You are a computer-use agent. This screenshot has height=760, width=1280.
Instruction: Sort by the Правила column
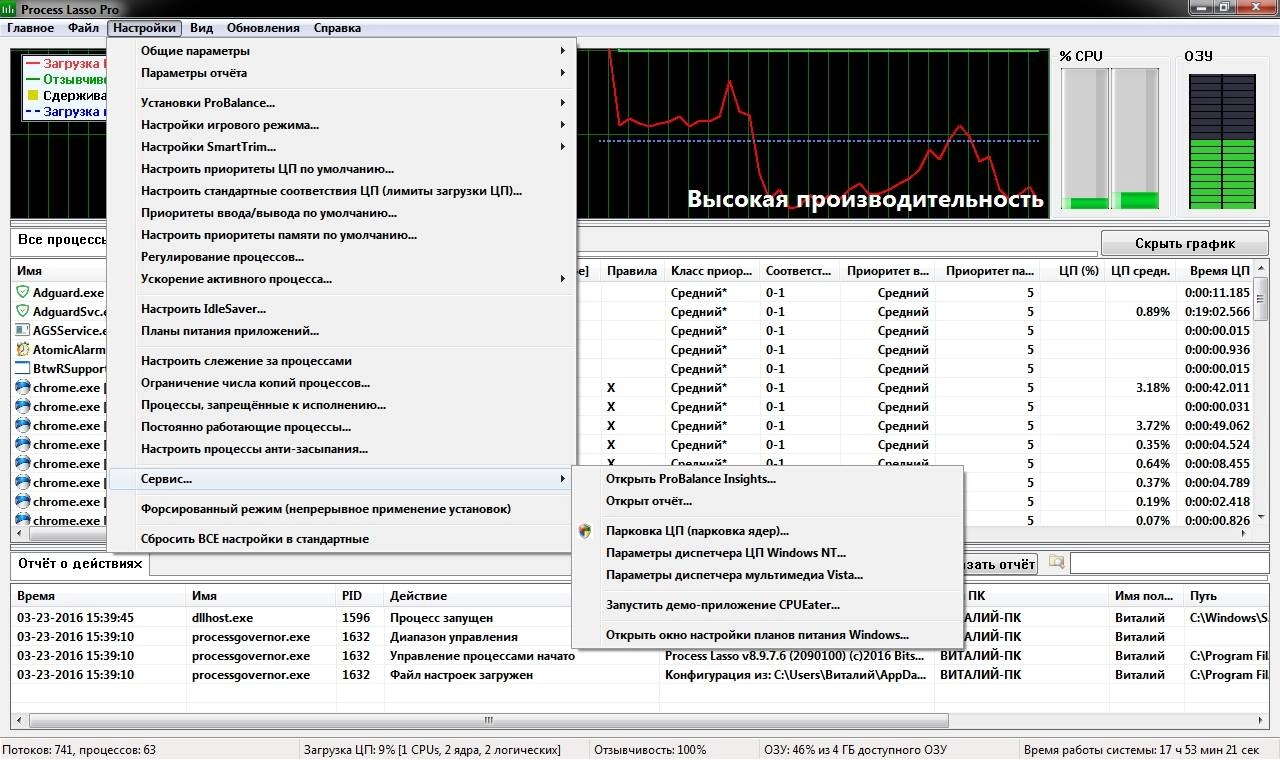[x=632, y=271]
